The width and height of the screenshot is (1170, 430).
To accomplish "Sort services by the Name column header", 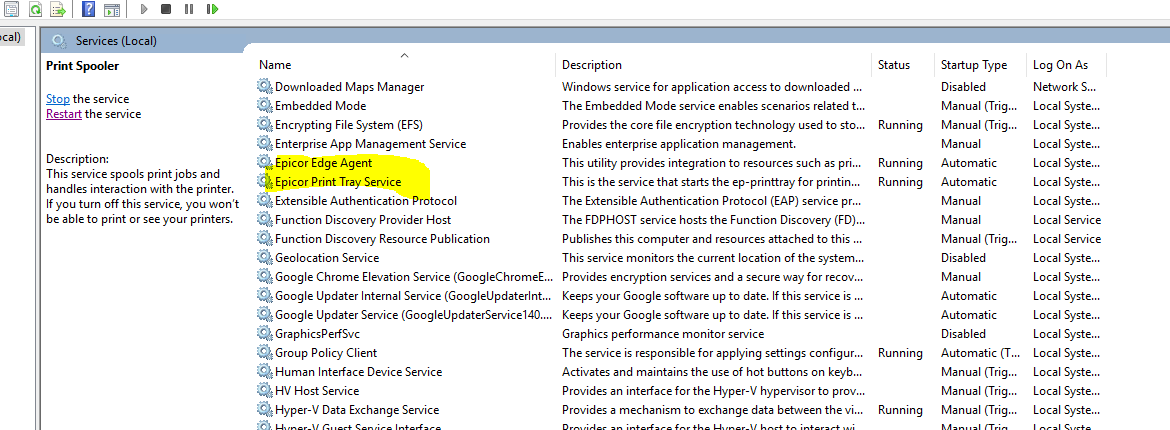I will coord(275,65).
